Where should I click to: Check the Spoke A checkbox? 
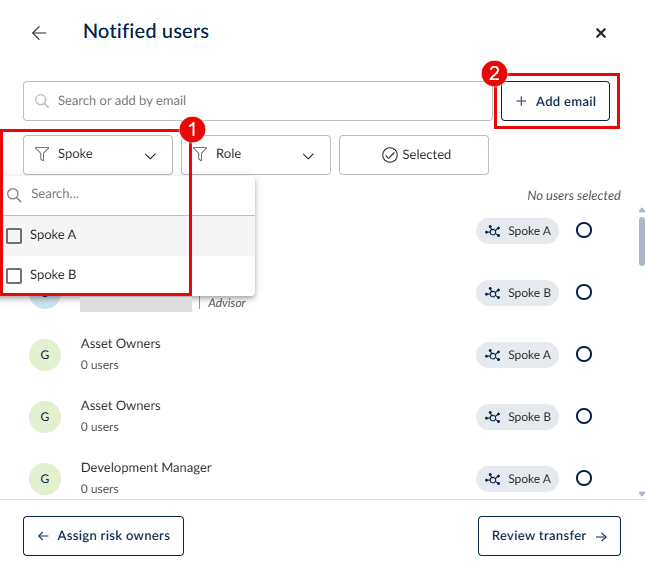15,236
